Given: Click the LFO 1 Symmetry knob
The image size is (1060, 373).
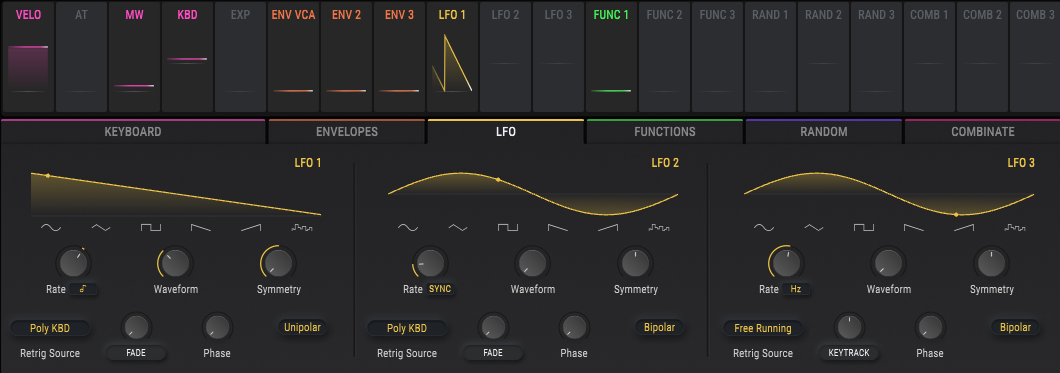Looking at the screenshot, I should point(279,263).
